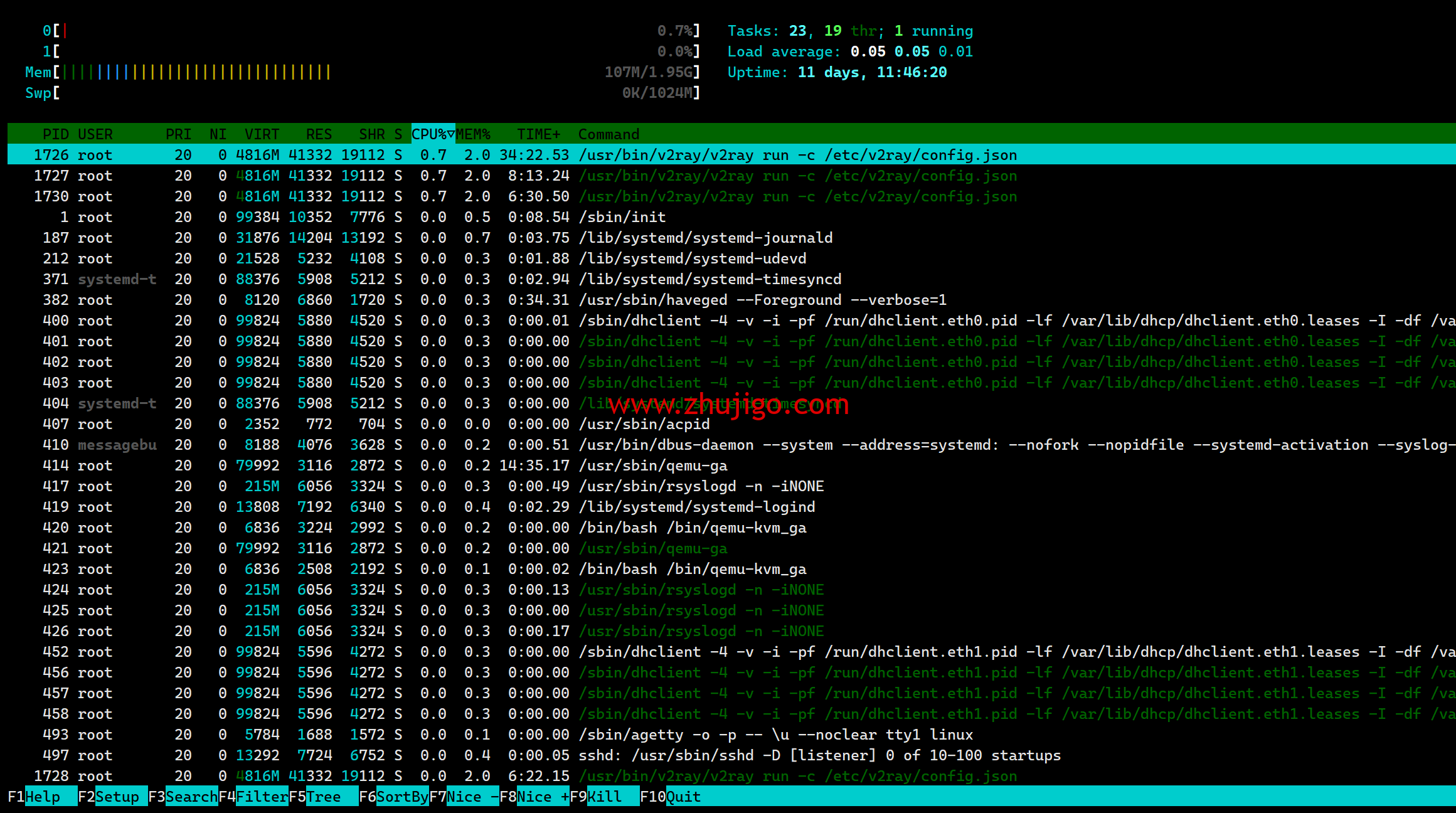Sort by the TIME+ column header

[538, 134]
